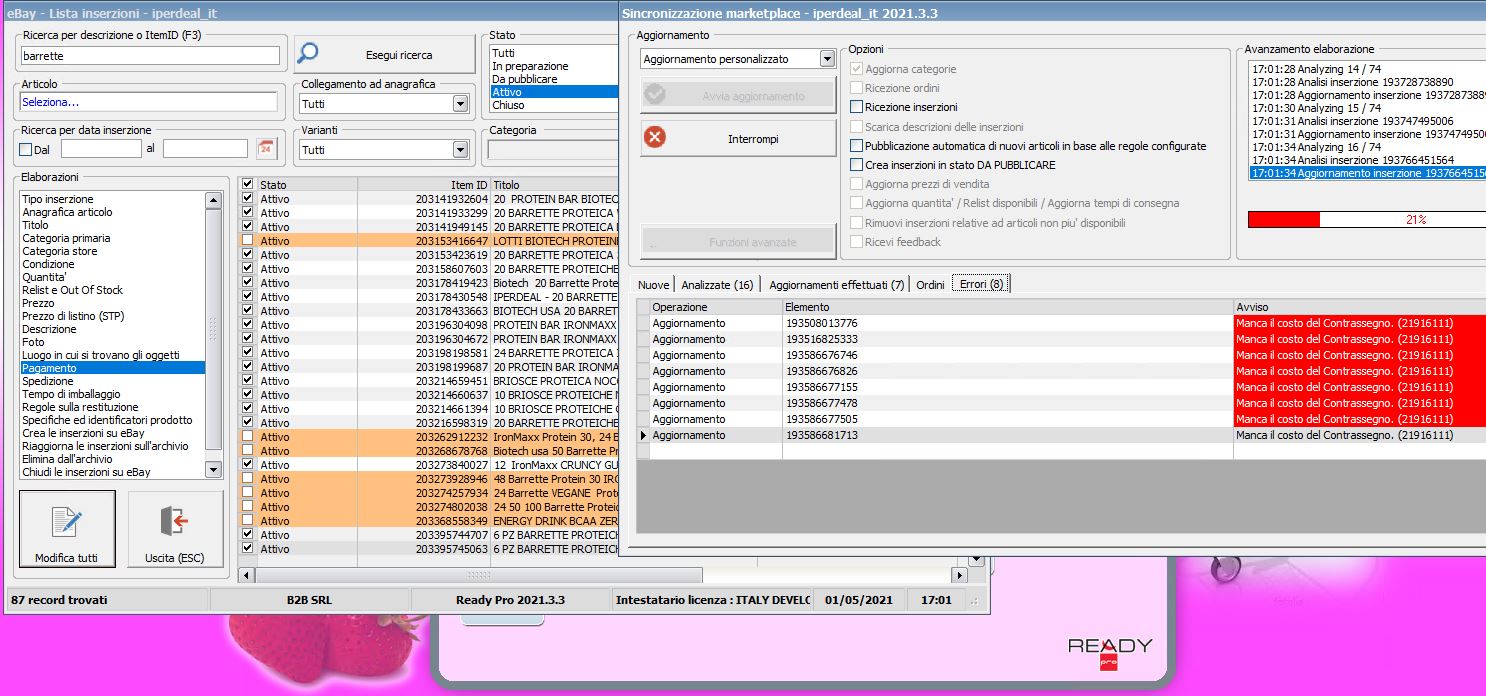
Task: Select Pagamento in Elaborazioni list
Action: [112, 368]
